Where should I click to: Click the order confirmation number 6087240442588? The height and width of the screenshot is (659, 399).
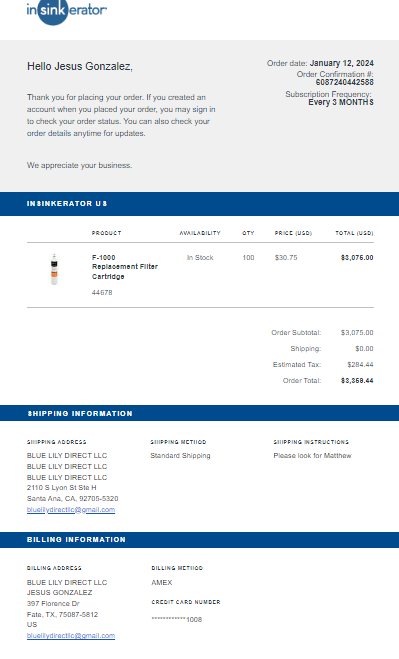click(x=344, y=82)
